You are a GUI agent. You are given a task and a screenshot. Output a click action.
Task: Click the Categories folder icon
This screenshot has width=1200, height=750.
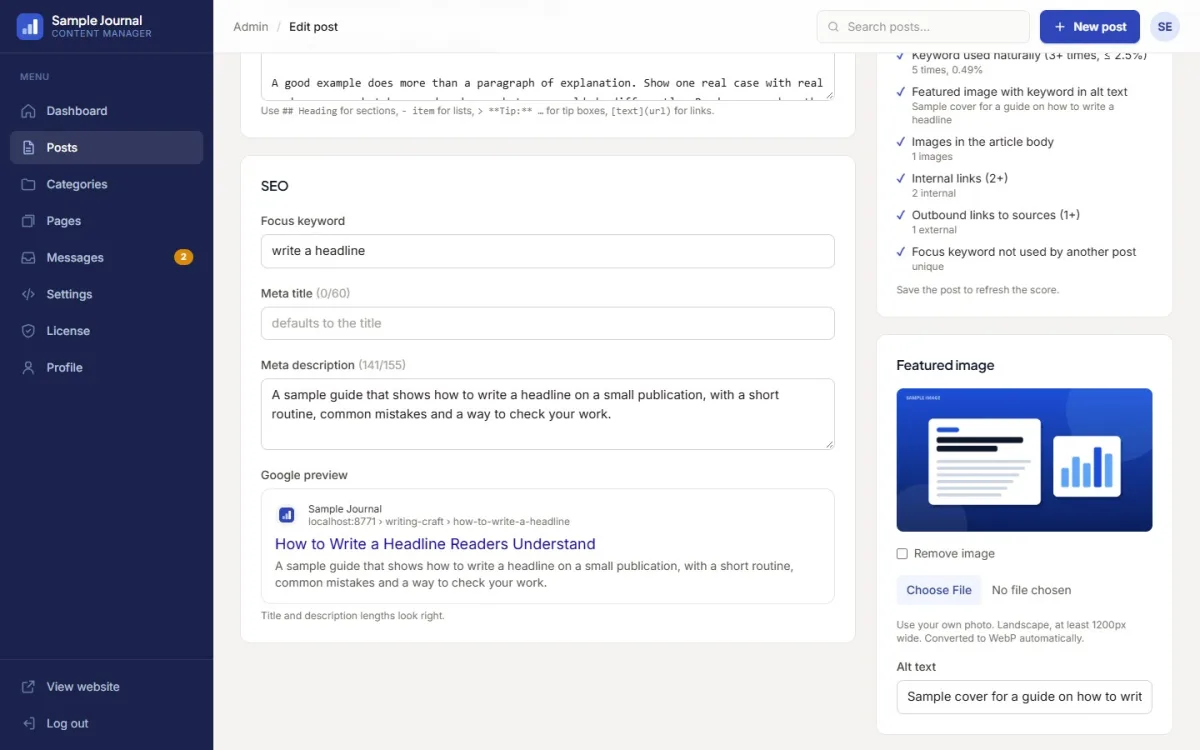(x=28, y=184)
